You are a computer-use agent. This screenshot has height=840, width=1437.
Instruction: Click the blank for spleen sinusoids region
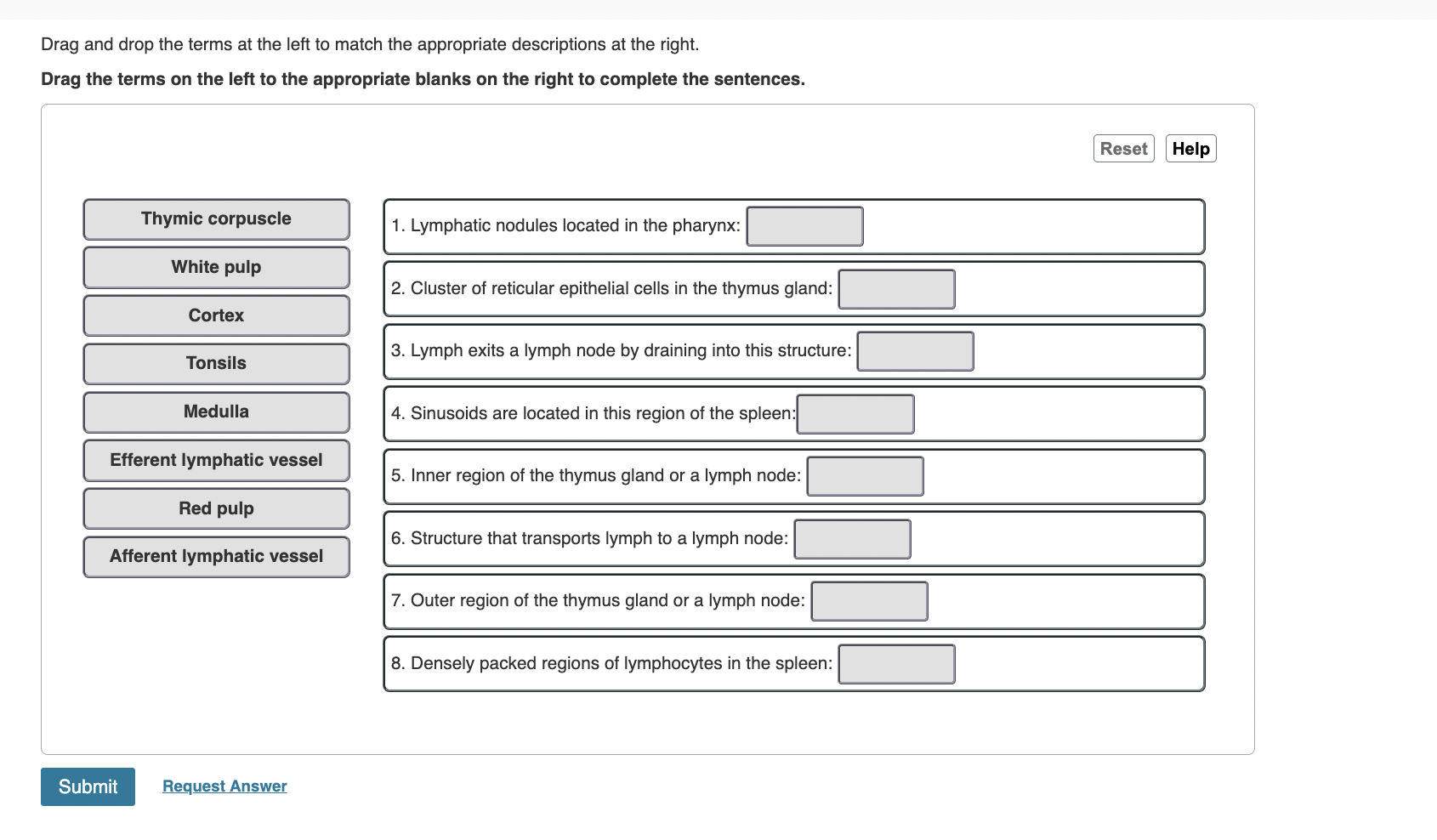tap(855, 413)
